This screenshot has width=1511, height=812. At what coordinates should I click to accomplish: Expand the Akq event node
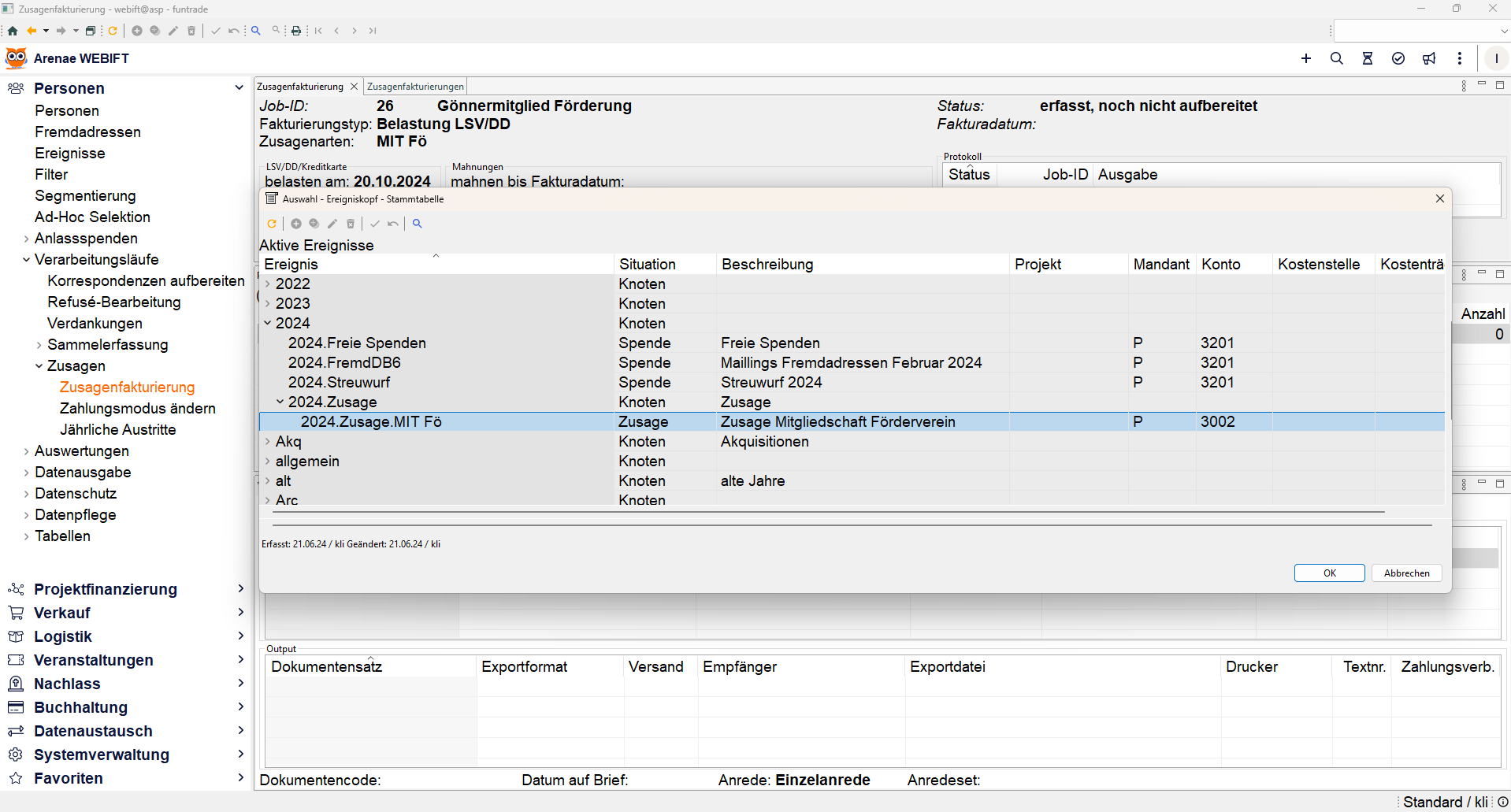point(268,442)
